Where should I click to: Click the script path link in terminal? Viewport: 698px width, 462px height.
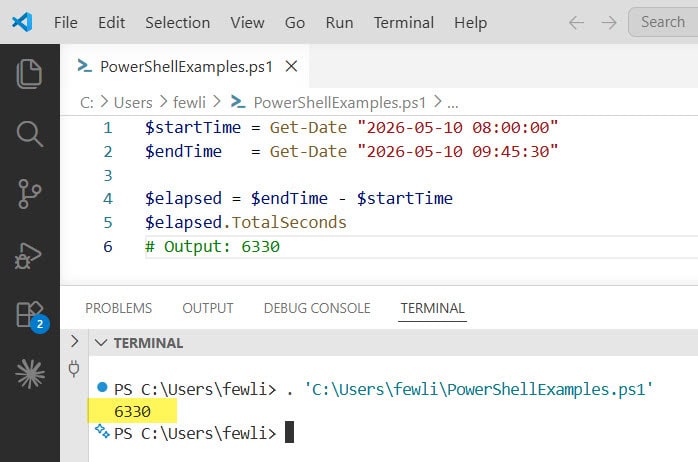point(479,389)
